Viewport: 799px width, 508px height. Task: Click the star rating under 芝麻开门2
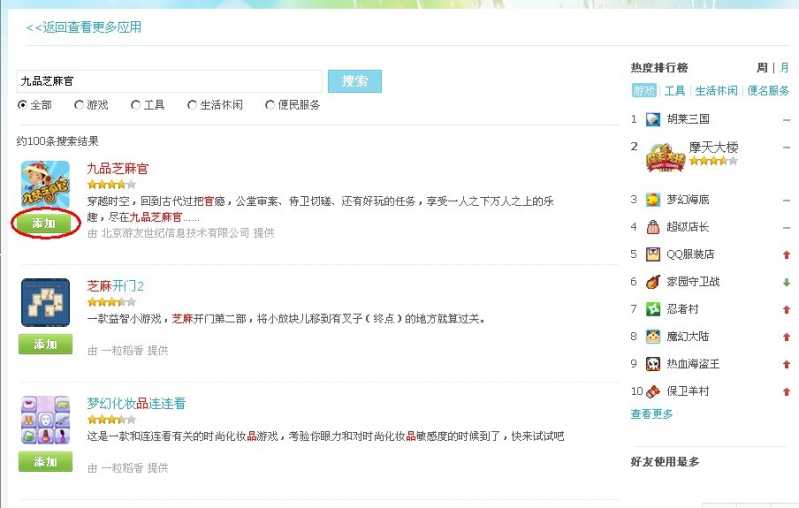(x=112, y=302)
